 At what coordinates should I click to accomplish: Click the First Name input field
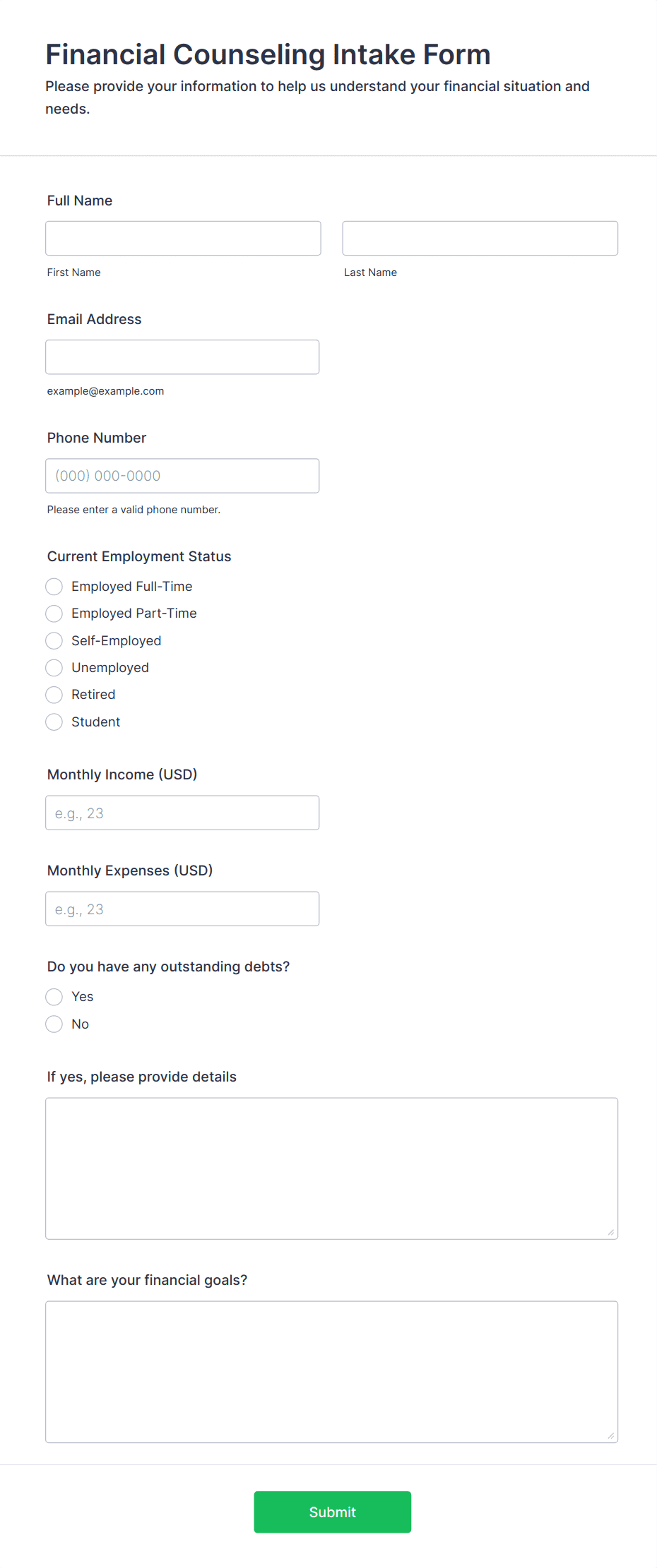(183, 238)
